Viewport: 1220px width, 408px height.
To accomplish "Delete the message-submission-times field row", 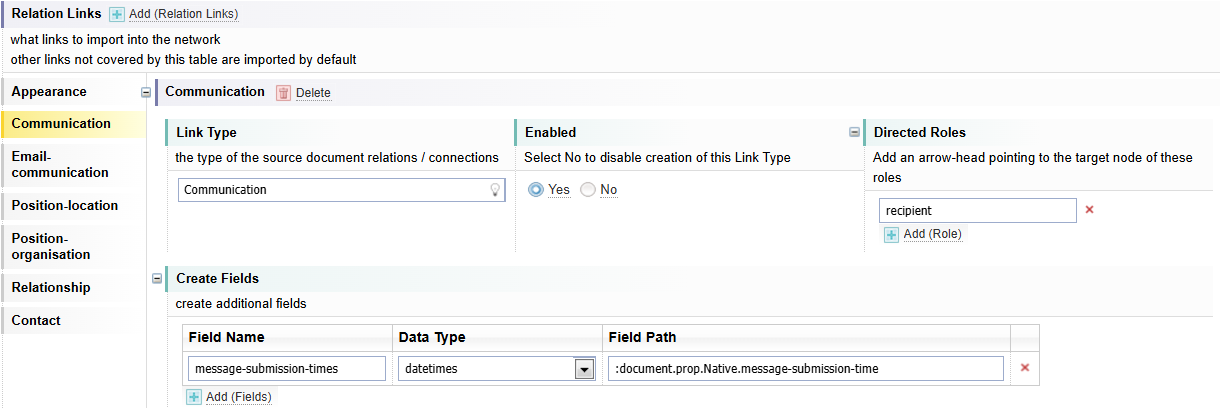I will [x=1024, y=368].
